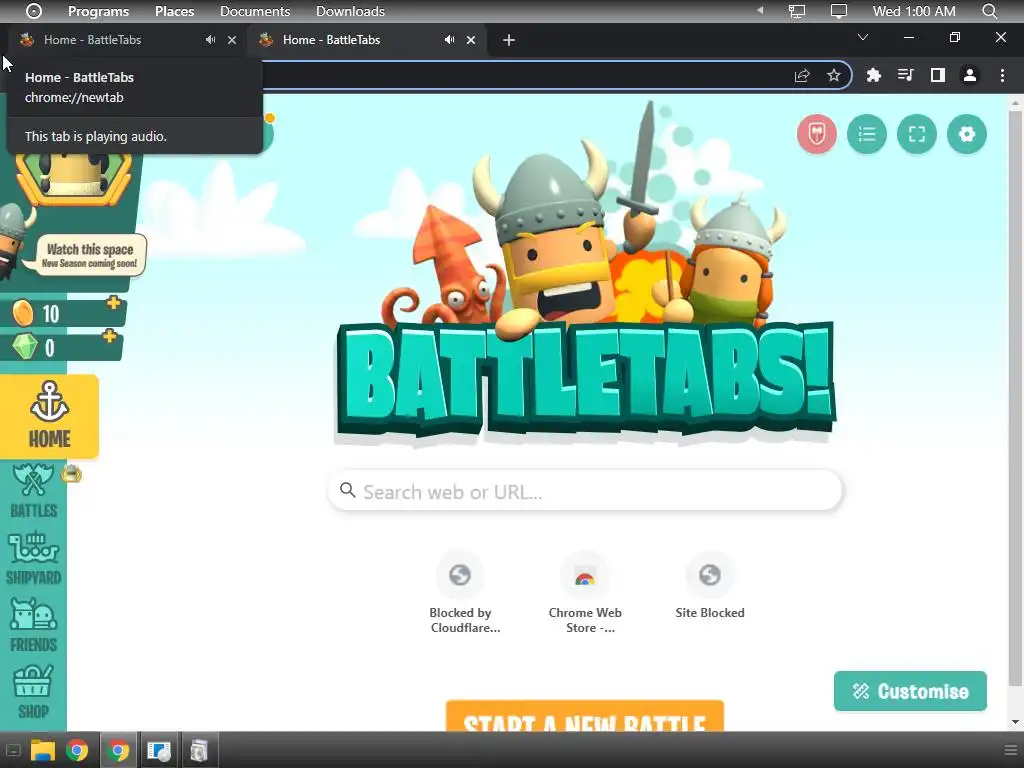This screenshot has width=1024, height=768.
Task: Open the red shield alliance icon button
Action: click(x=816, y=134)
